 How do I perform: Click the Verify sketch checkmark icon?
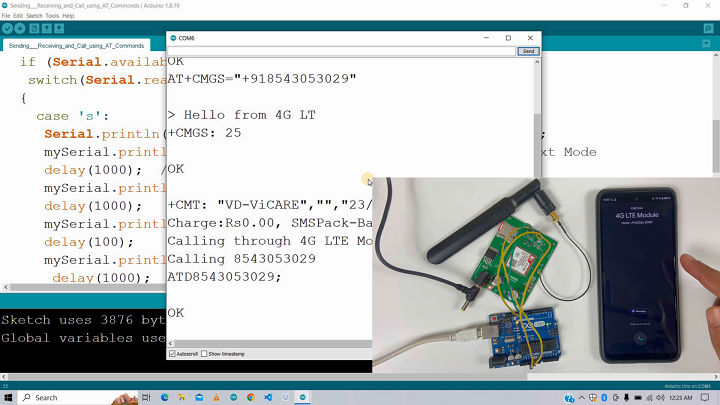pyautogui.click(x=7, y=28)
